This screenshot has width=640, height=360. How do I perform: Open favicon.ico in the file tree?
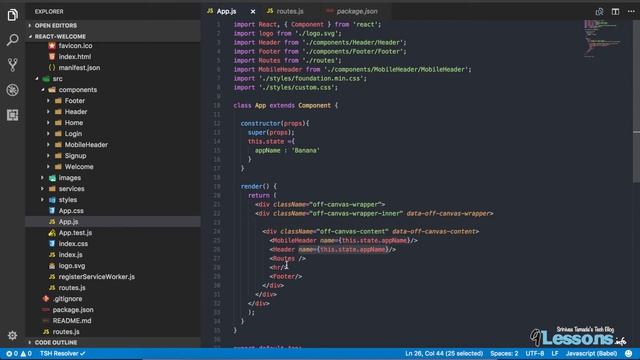point(75,46)
